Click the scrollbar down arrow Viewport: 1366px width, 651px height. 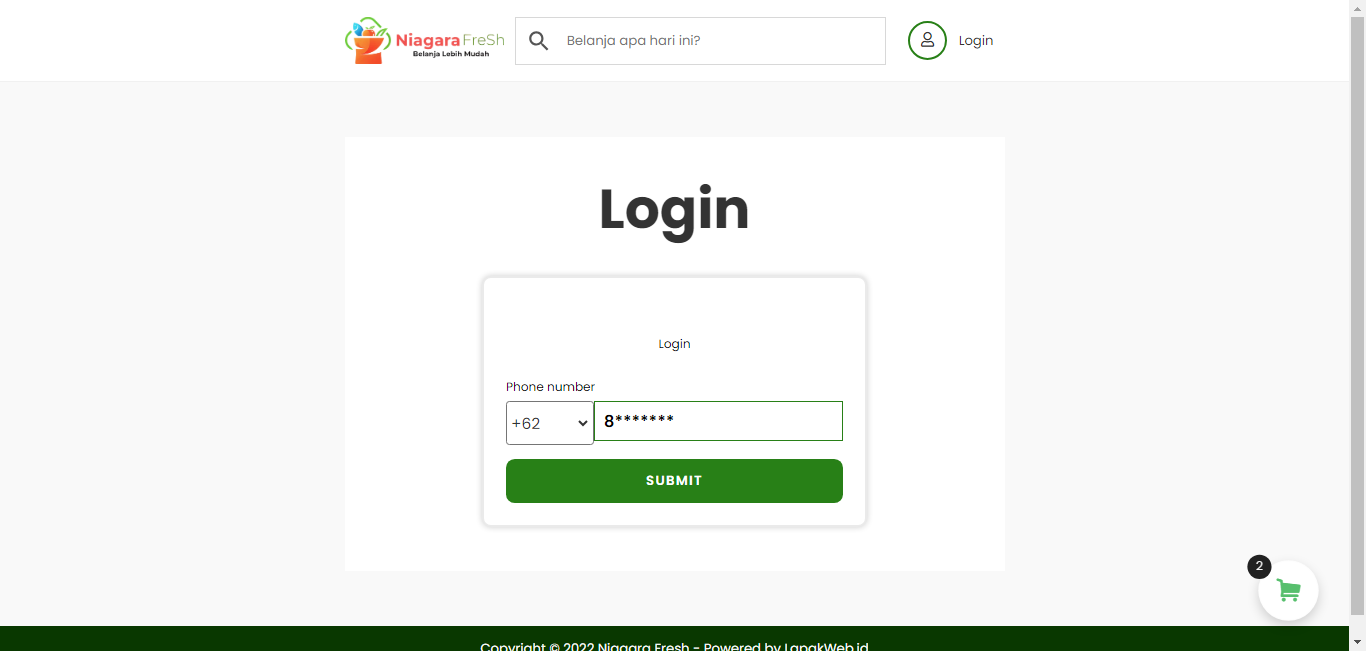(x=1357, y=642)
